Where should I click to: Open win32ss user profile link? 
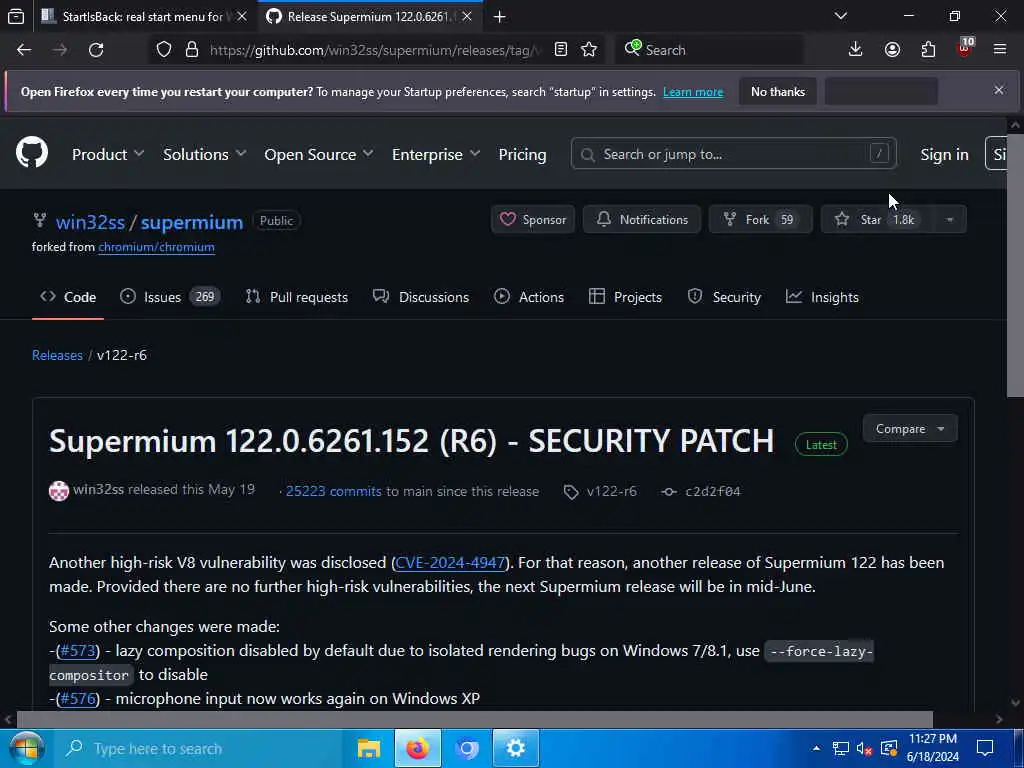click(90, 222)
